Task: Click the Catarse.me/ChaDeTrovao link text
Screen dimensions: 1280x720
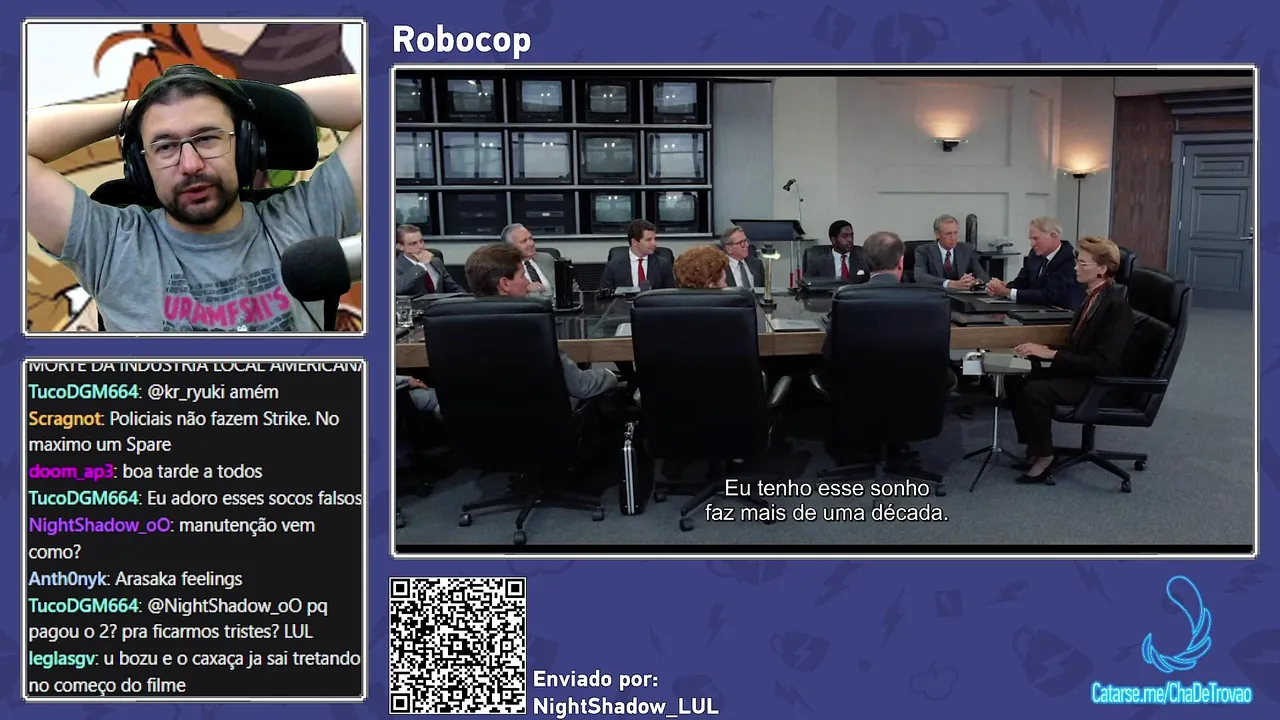Action: click(x=1171, y=693)
